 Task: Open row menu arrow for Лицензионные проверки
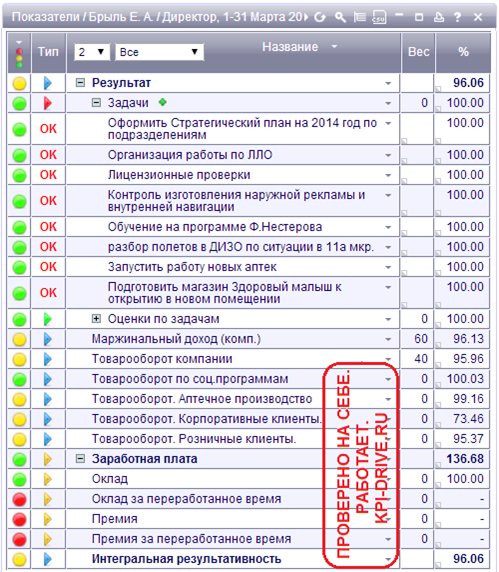click(388, 175)
